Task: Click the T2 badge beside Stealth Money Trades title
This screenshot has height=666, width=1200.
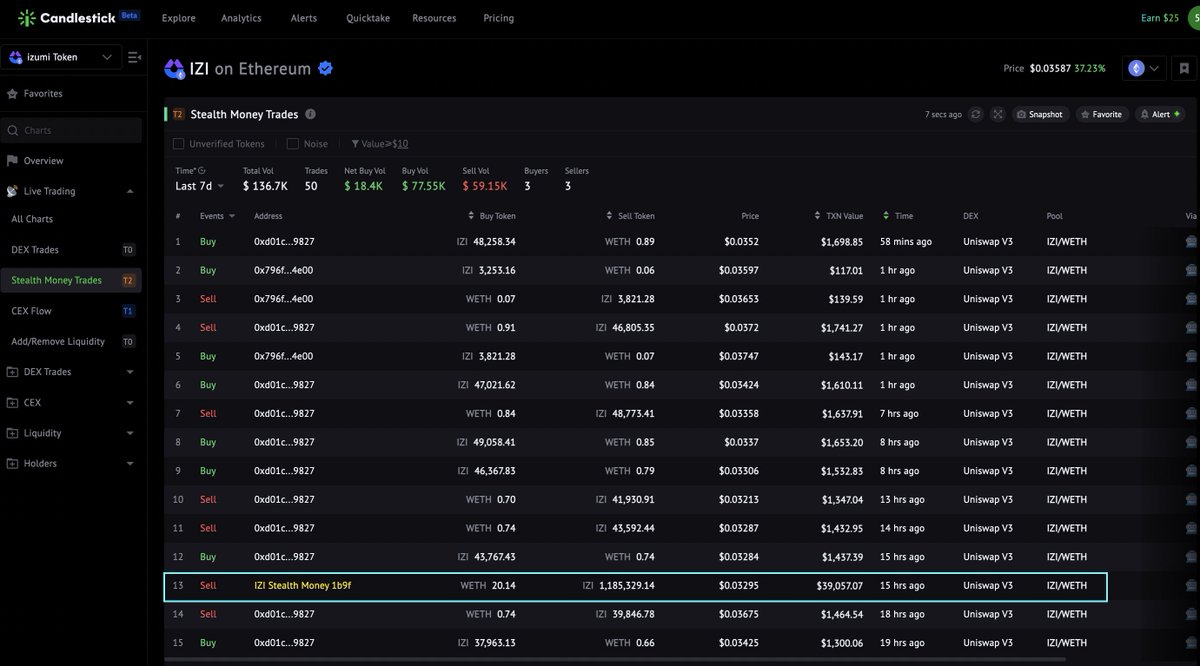Action: tap(178, 115)
